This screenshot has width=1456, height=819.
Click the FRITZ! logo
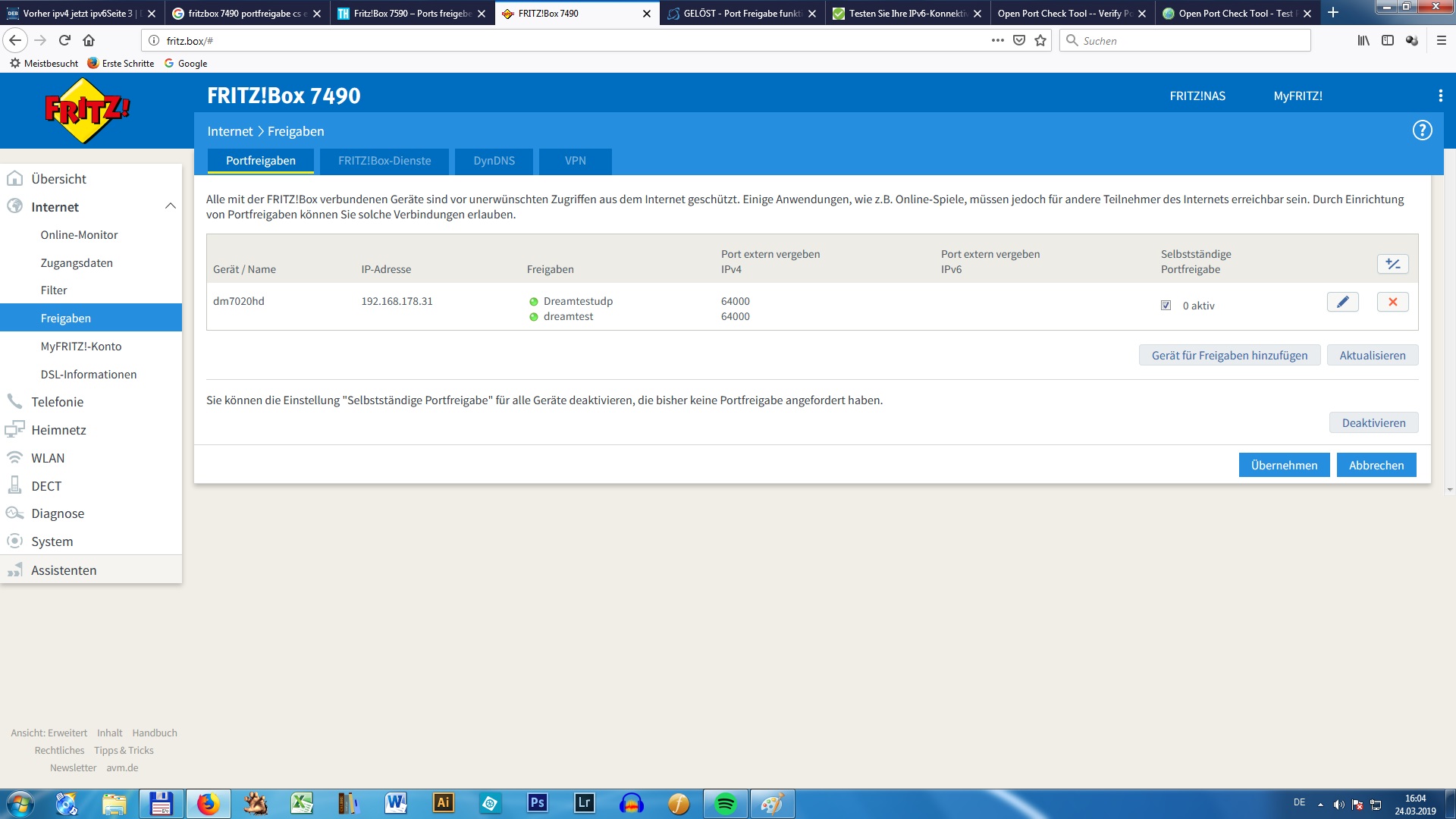tap(86, 111)
